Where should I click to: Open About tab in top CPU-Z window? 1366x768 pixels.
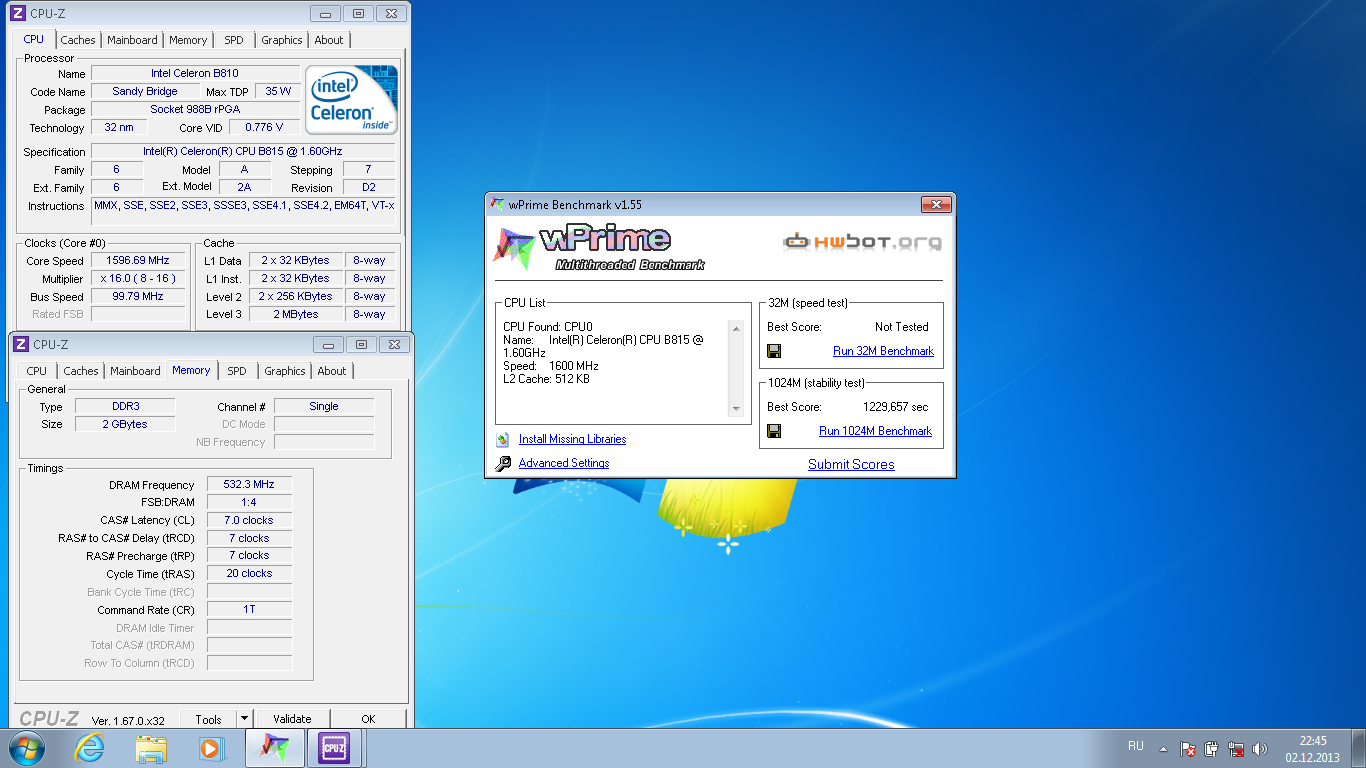(329, 40)
